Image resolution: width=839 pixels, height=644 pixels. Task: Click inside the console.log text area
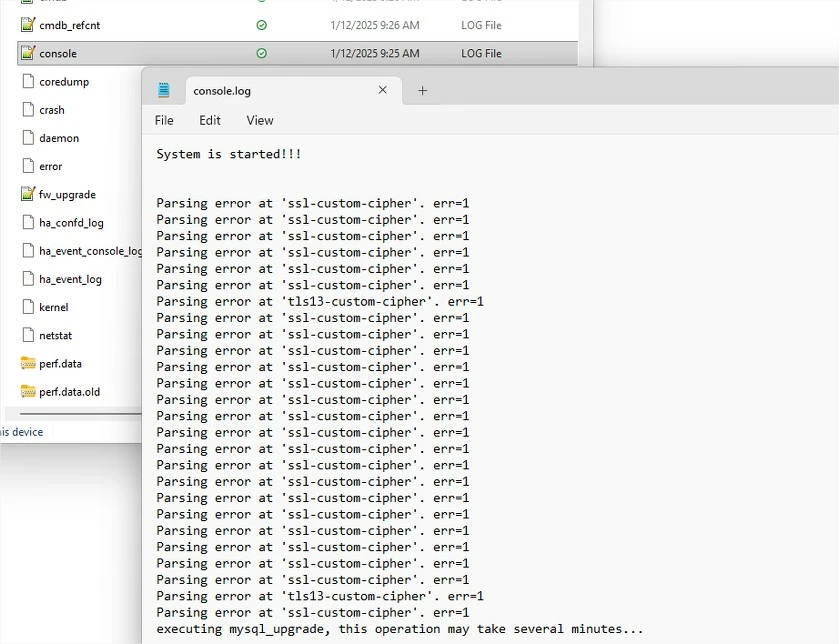[x=490, y=389]
